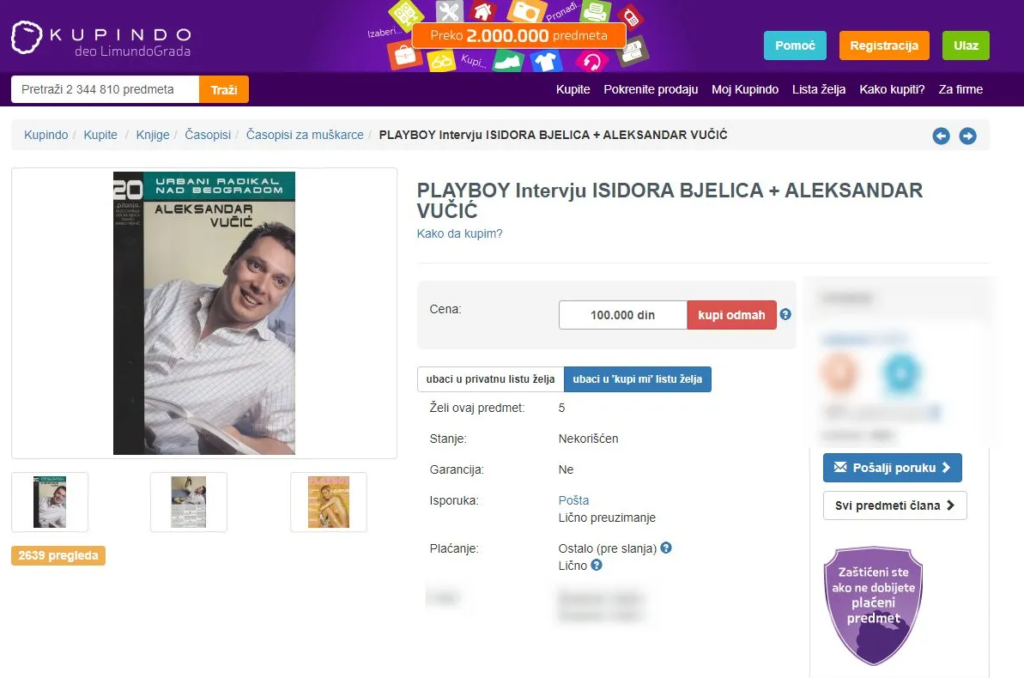Click the Trazi search button
The height and width of the screenshot is (678, 1024).
point(224,89)
